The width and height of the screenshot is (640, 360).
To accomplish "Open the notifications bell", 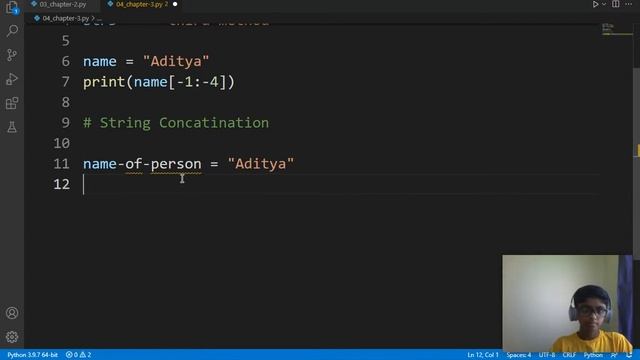I will point(629,355).
